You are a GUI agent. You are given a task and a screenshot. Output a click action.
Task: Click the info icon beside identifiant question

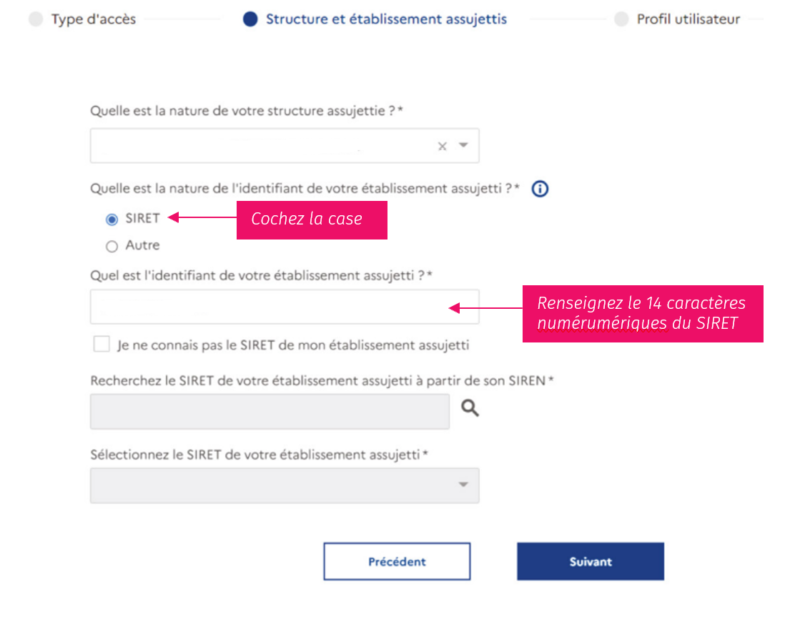tap(540, 188)
